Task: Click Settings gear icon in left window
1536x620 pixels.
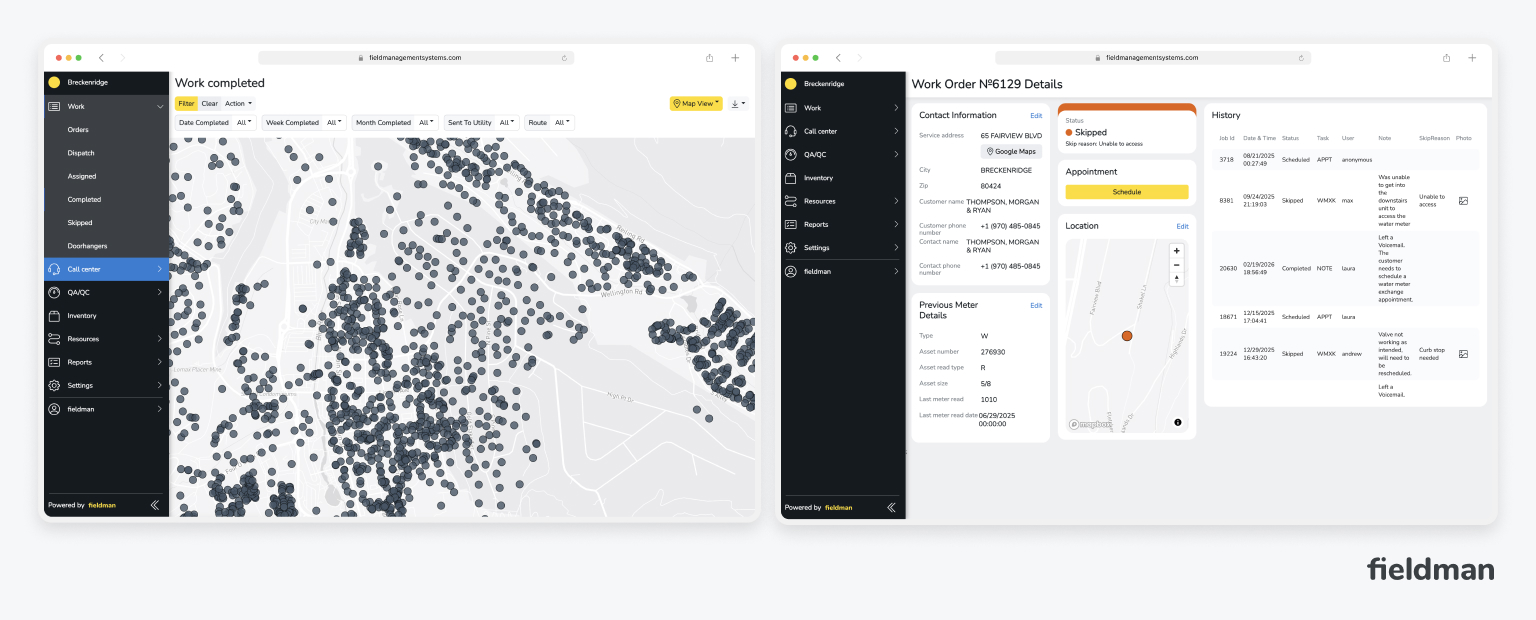Action: [x=54, y=385]
